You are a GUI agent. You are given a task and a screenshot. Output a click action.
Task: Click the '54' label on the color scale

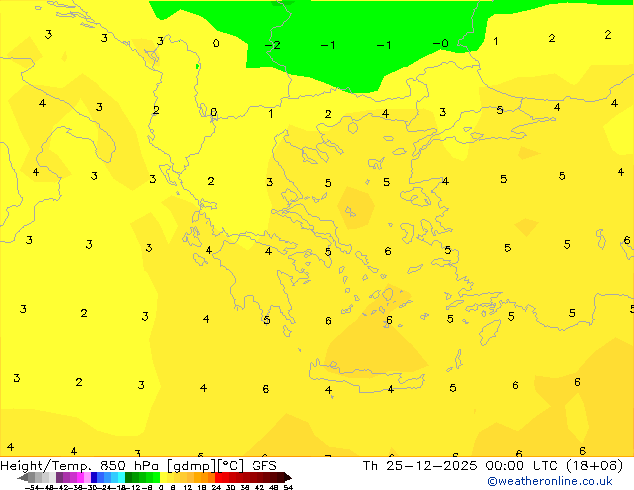[x=288, y=487]
